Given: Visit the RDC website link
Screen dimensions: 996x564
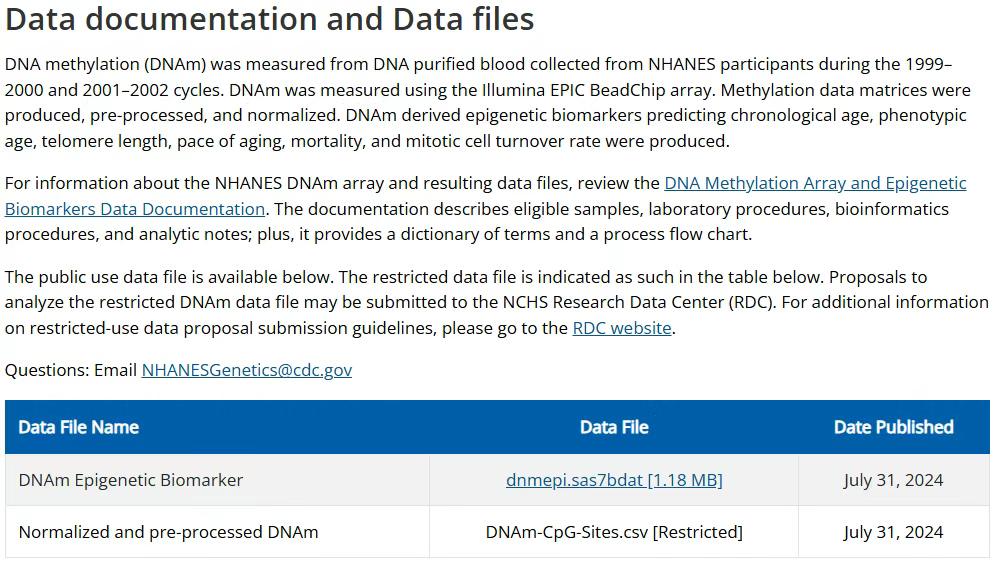Looking at the screenshot, I should tap(622, 328).
